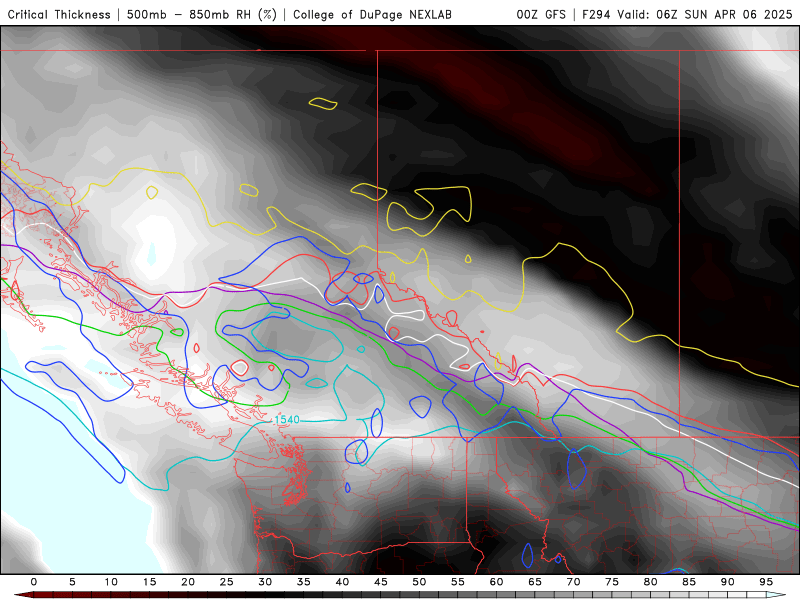Click the "20" value on the color scale
Image resolution: width=800 pixels, height=600 pixels.
point(188,582)
